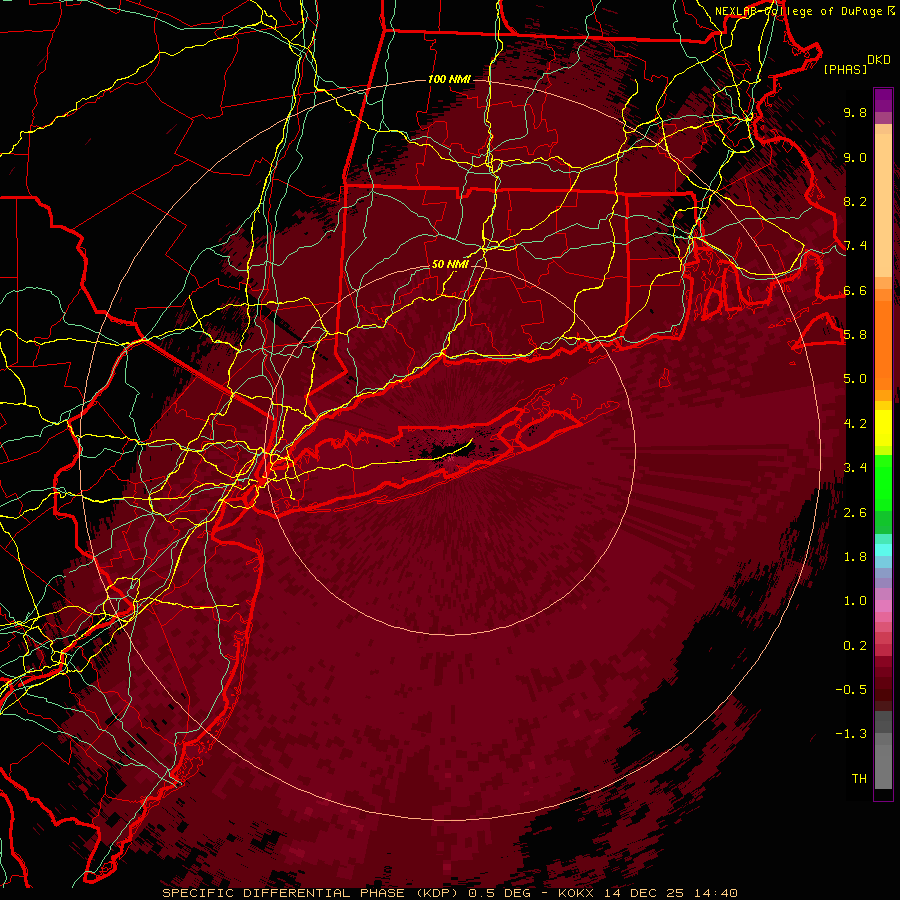The width and height of the screenshot is (900, 900).
Task: Click the 8.2 value on the scale
Action: click(x=855, y=201)
